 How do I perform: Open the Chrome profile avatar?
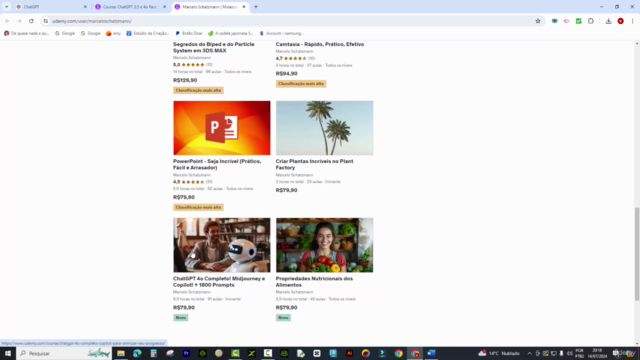point(620,21)
